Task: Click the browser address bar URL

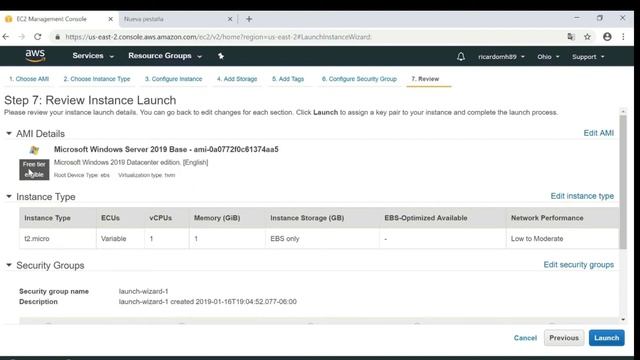Action: pyautogui.click(x=218, y=37)
